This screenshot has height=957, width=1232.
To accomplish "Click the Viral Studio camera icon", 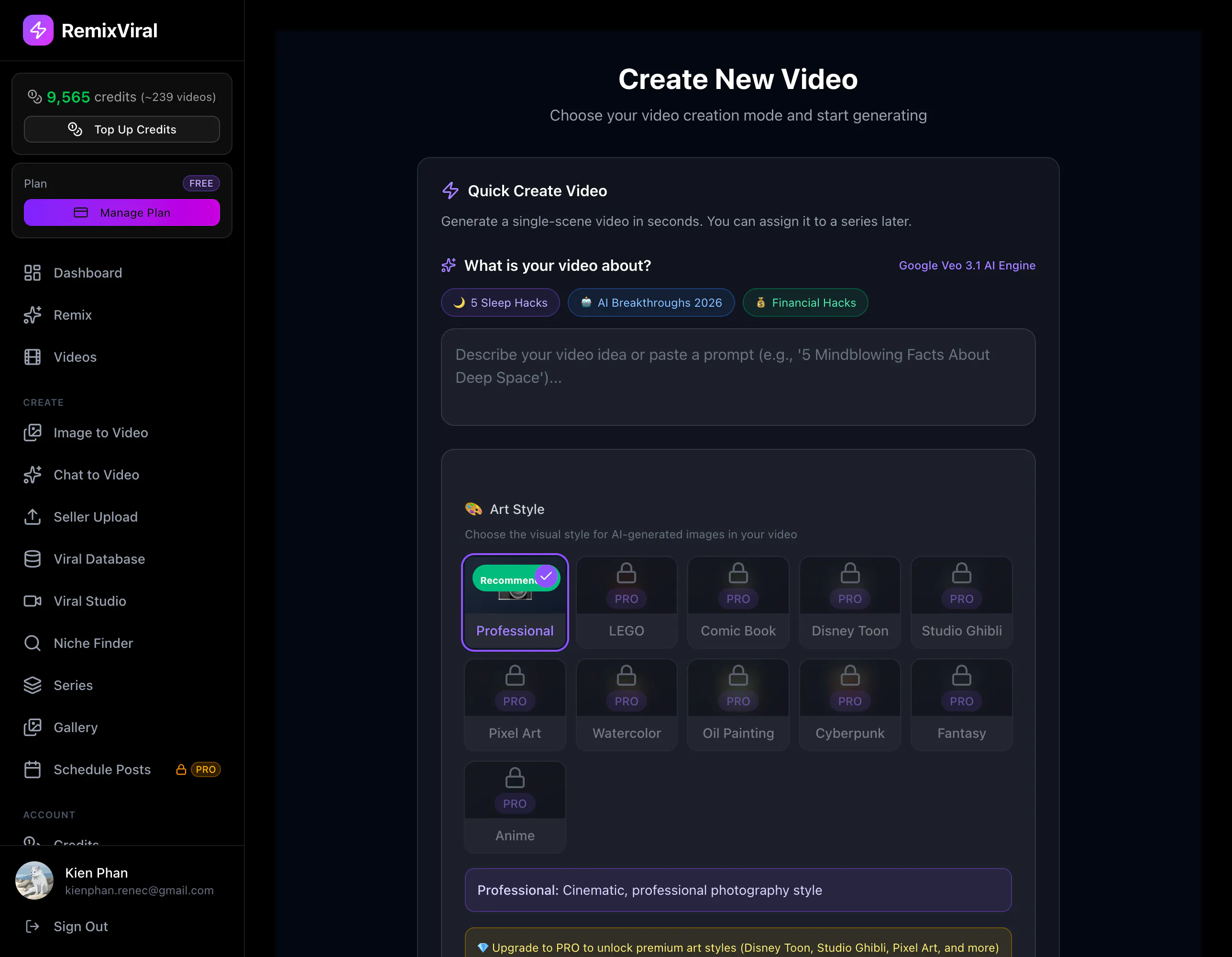I will [32, 601].
